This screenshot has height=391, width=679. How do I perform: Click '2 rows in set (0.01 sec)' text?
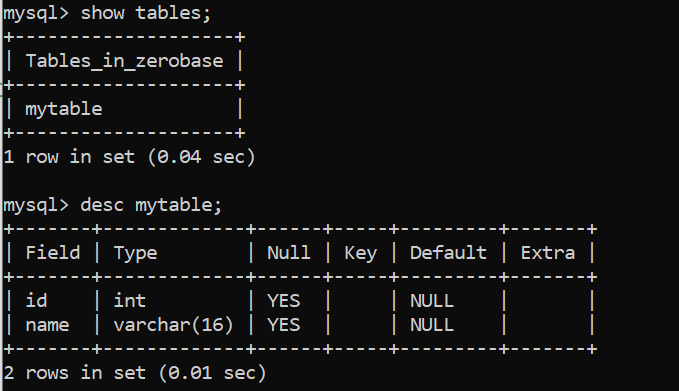(135, 373)
